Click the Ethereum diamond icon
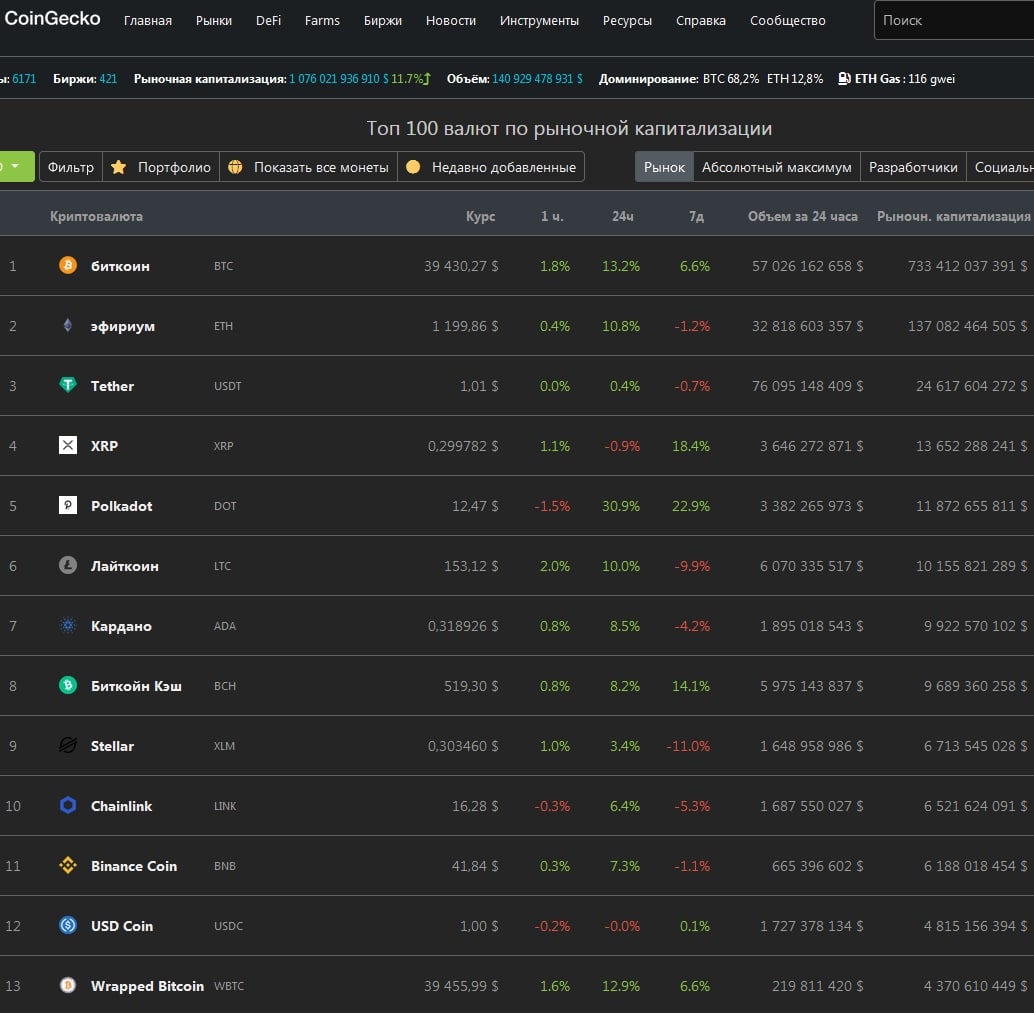Image resolution: width=1034 pixels, height=1013 pixels. coord(68,325)
